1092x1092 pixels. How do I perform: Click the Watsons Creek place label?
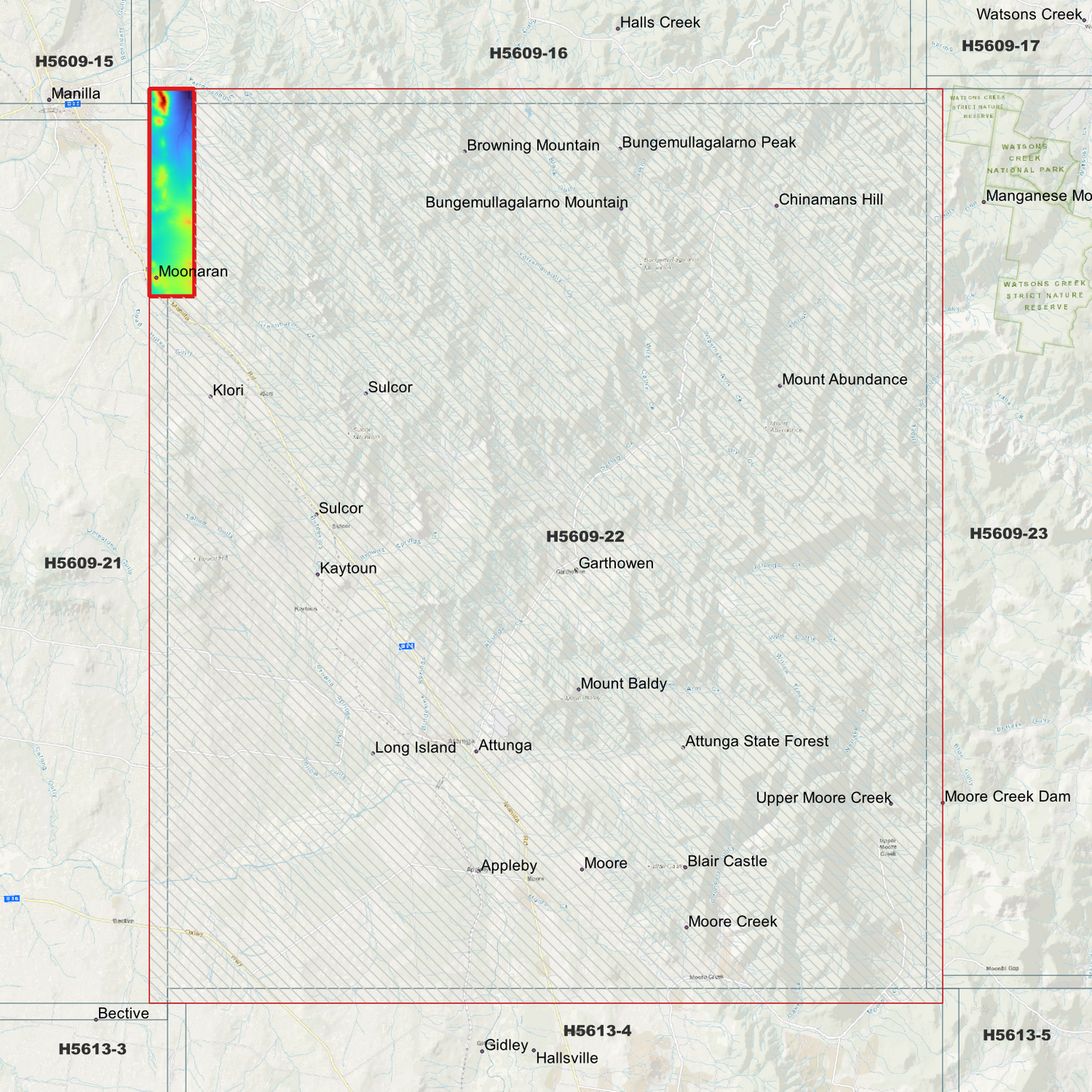(1029, 14)
